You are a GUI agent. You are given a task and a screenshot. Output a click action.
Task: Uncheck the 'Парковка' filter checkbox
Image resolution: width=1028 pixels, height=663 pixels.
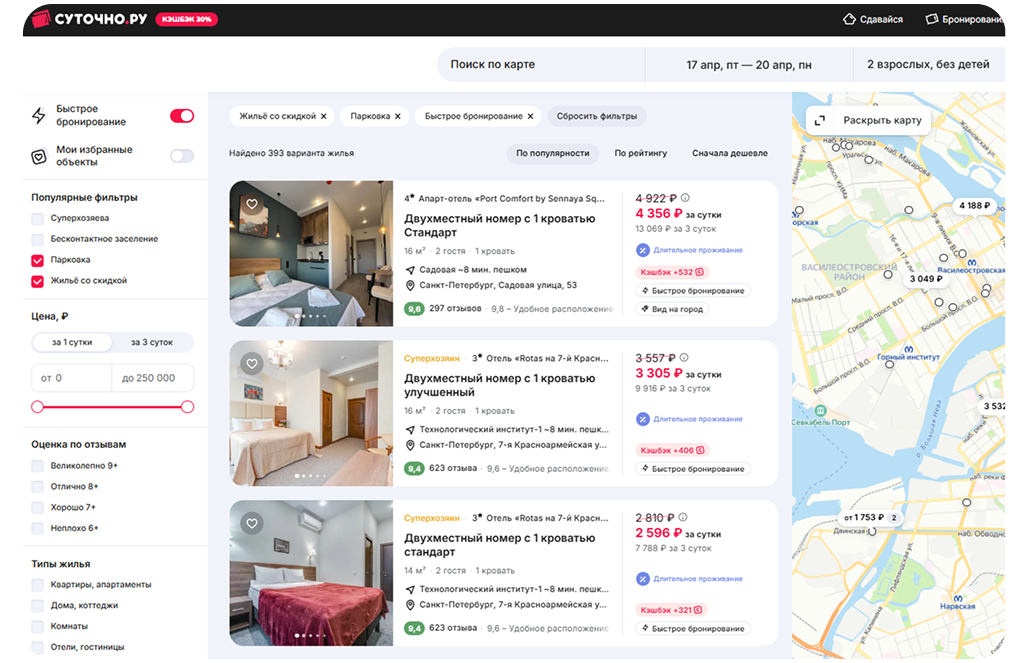point(38,260)
